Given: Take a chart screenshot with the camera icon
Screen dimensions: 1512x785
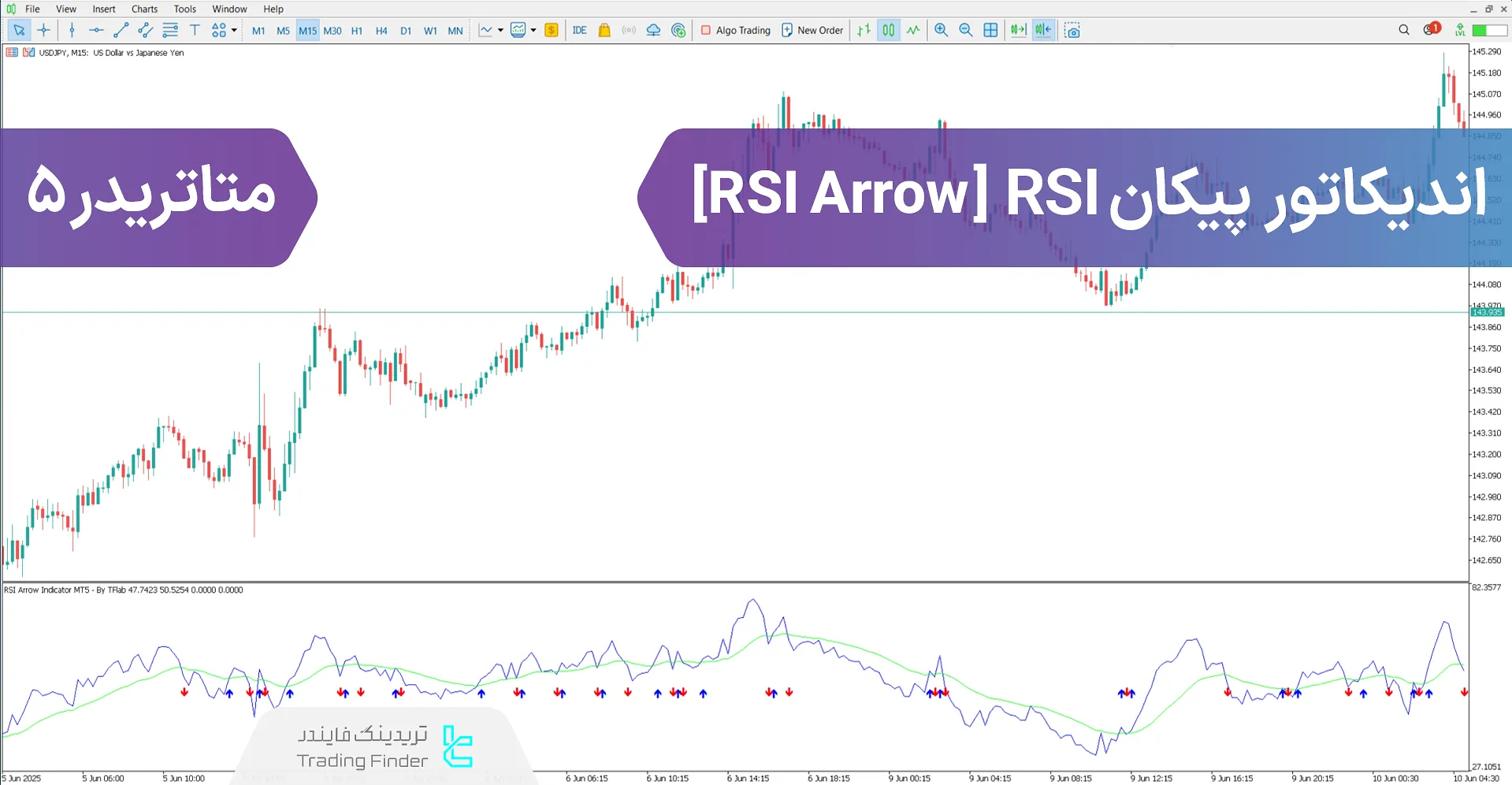Looking at the screenshot, I should [x=1072, y=30].
